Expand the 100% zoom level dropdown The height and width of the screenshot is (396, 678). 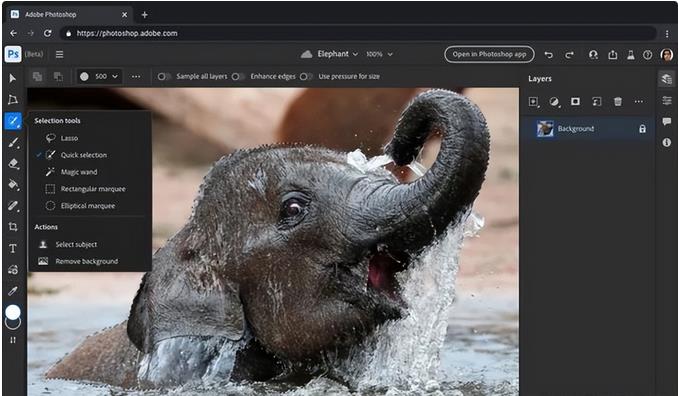pos(379,54)
